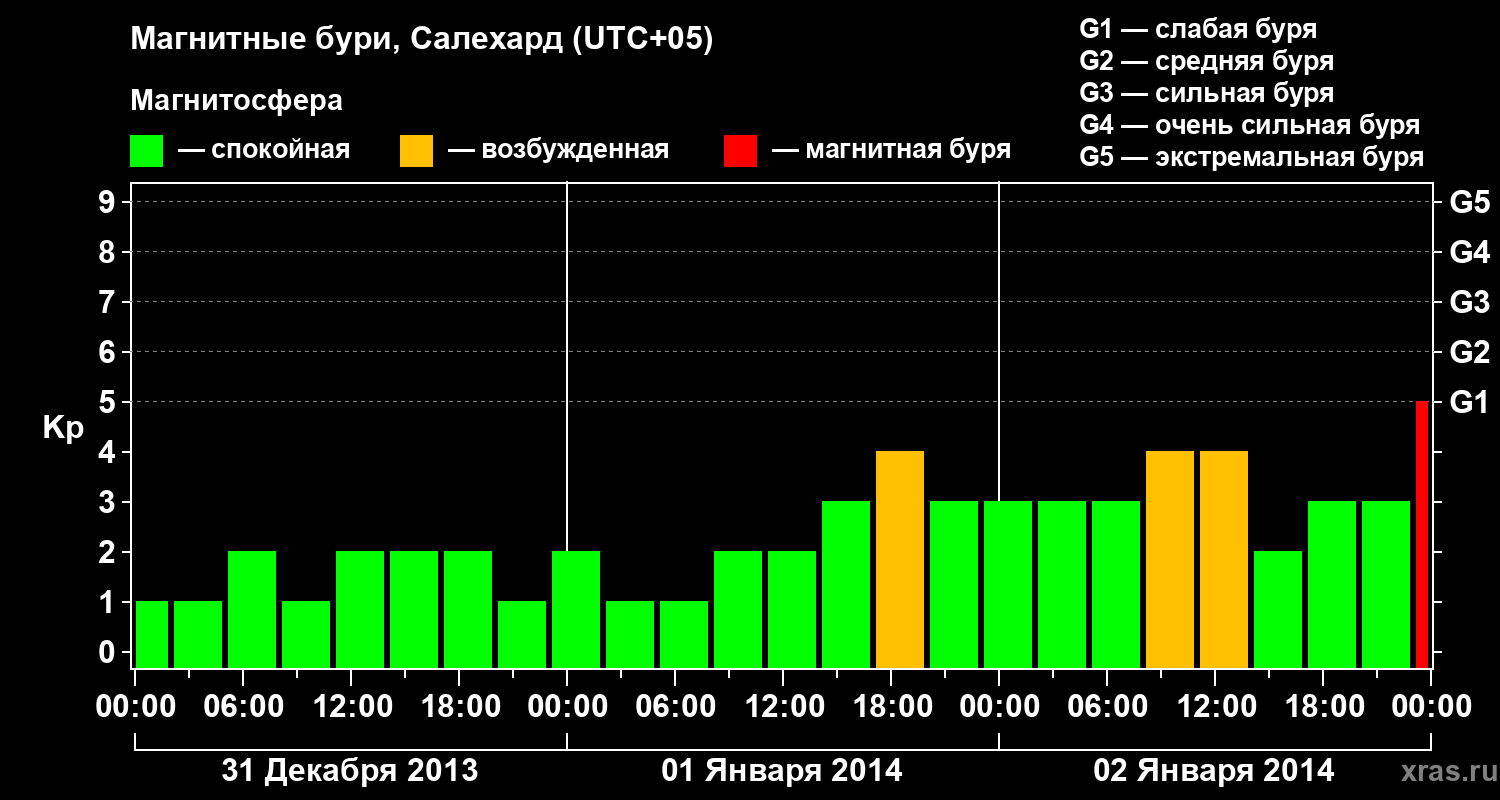Click orange bar at 12:00–15:00 on 02 Января
Screen dimensions: 1500x800
pos(1224,560)
